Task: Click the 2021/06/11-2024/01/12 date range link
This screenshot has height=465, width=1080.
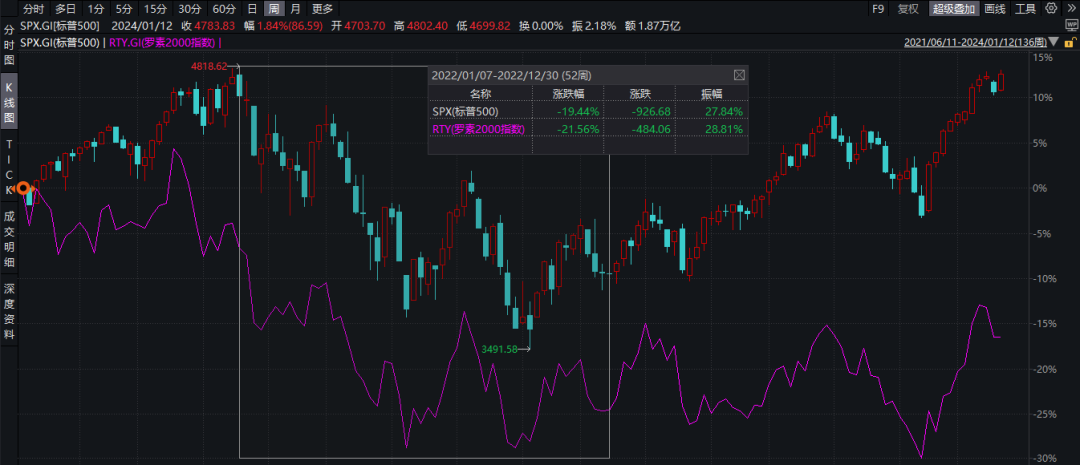Action: pos(974,43)
